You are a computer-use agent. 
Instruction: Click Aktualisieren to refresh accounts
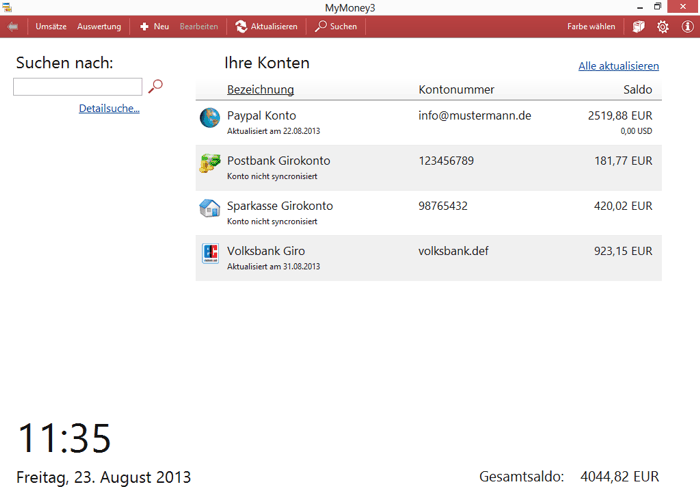[x=266, y=26]
